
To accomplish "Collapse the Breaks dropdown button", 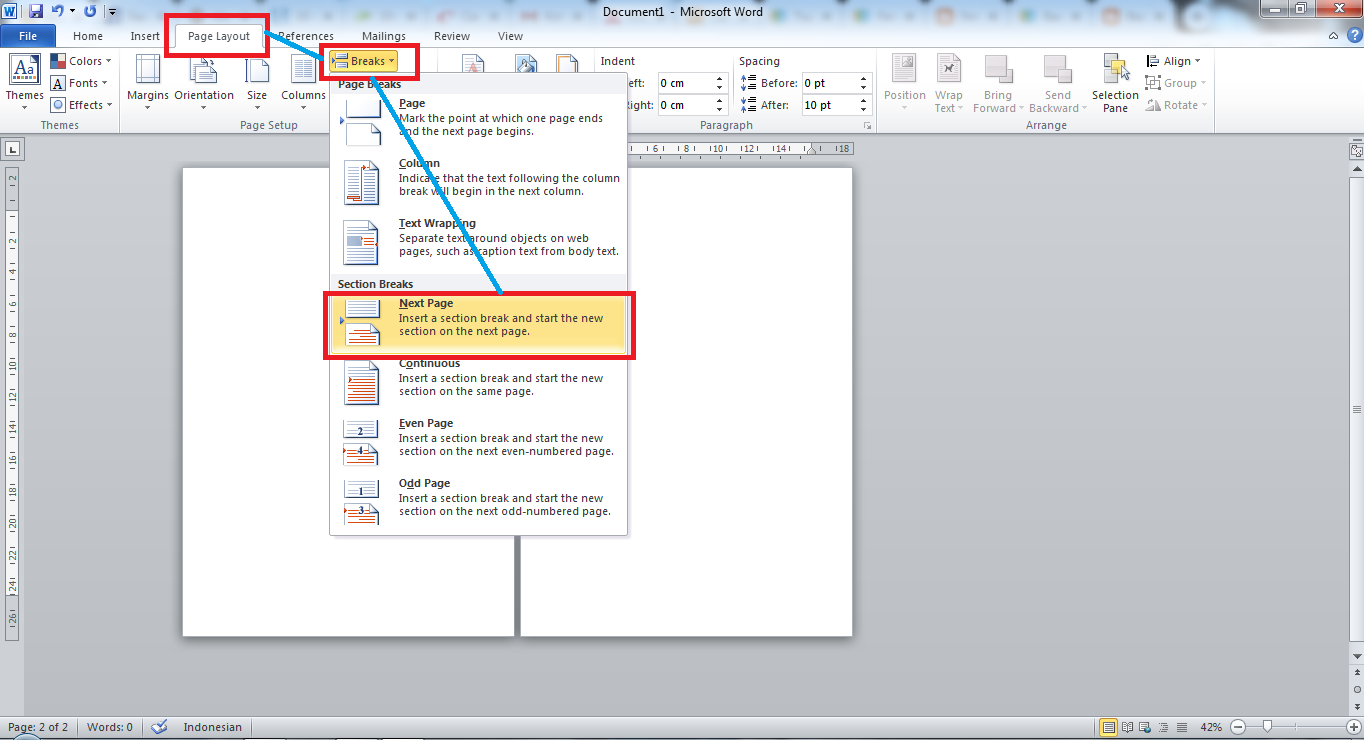I will point(364,61).
